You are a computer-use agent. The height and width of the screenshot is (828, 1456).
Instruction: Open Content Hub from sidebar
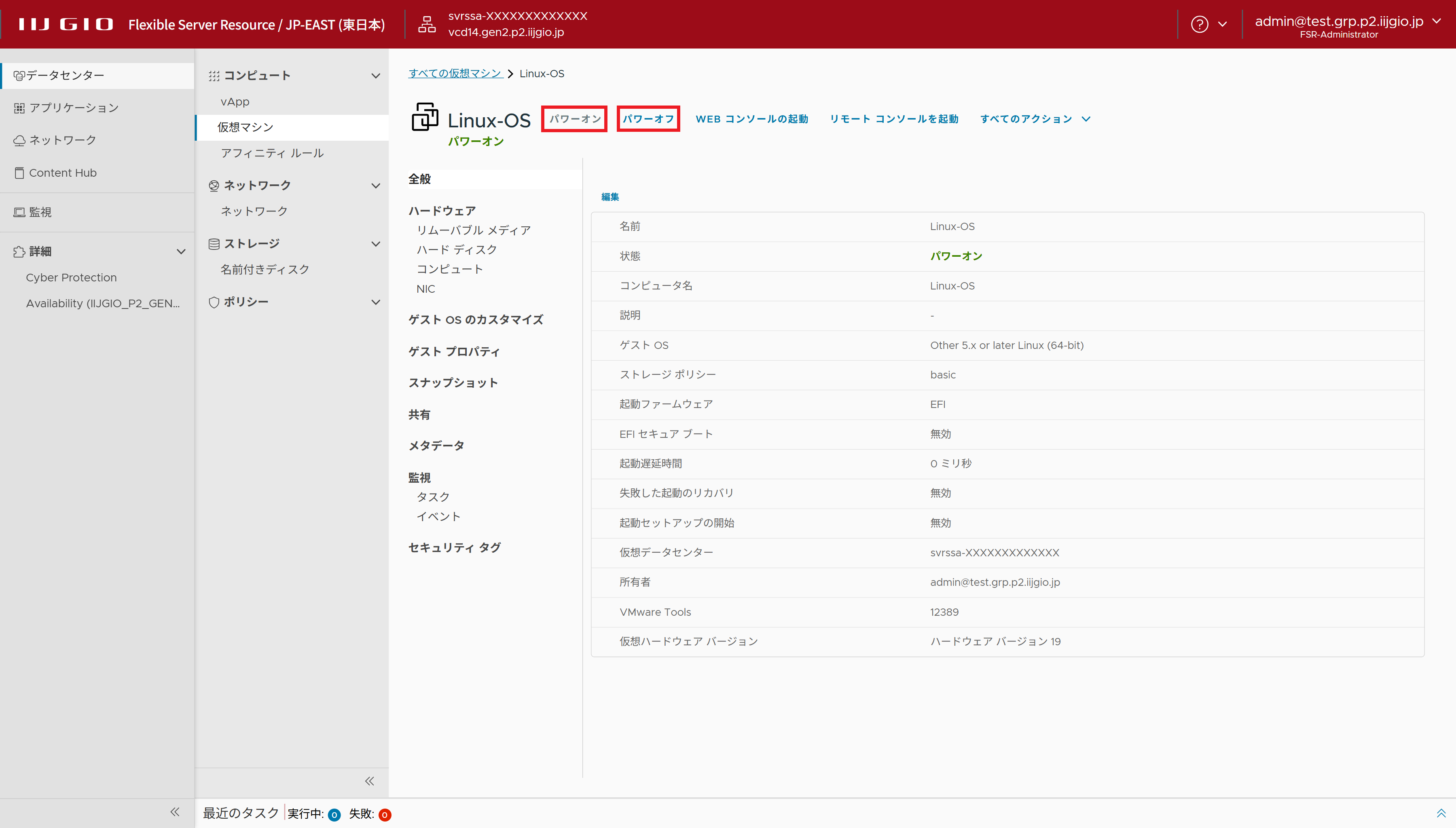[63, 173]
